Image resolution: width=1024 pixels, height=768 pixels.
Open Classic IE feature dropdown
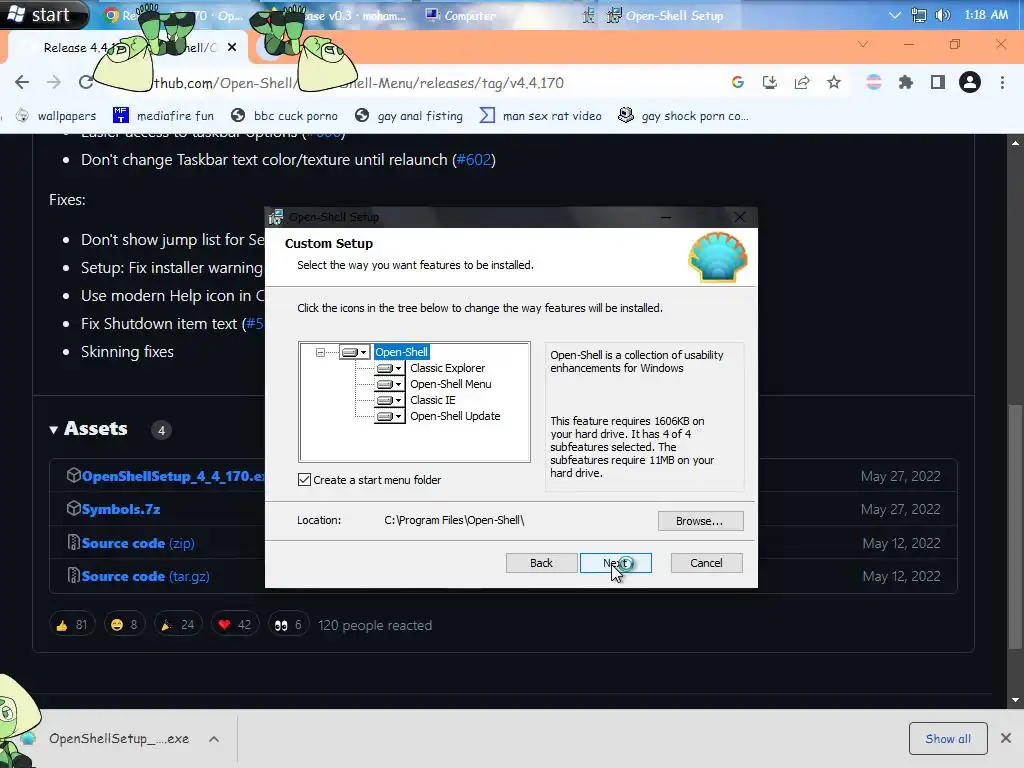click(390, 400)
